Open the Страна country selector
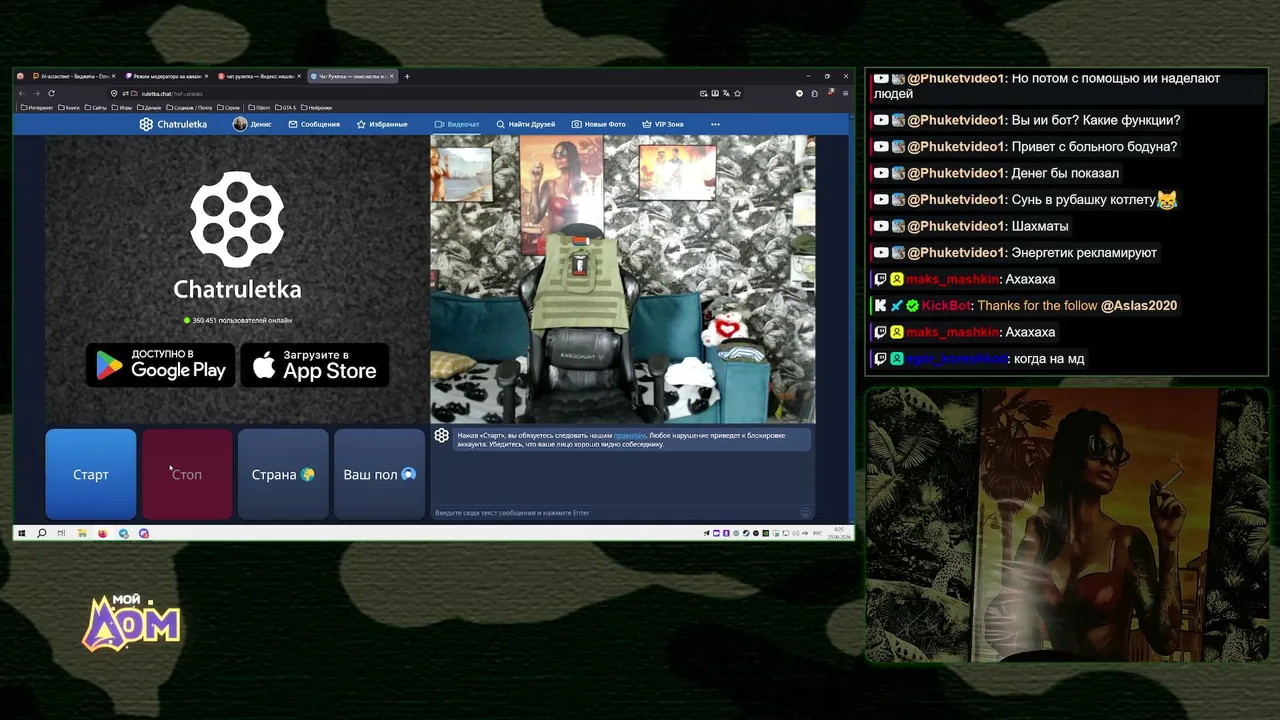 pyautogui.click(x=283, y=474)
